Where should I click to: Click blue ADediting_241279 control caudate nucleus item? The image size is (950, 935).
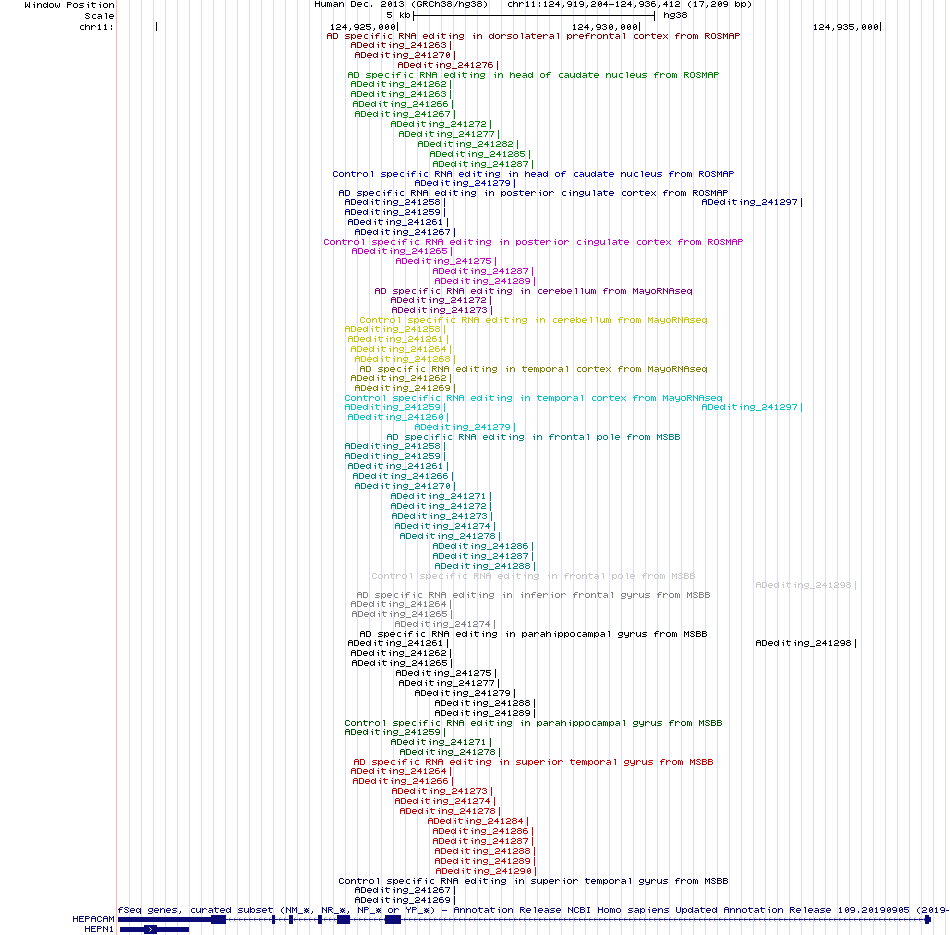pos(465,183)
